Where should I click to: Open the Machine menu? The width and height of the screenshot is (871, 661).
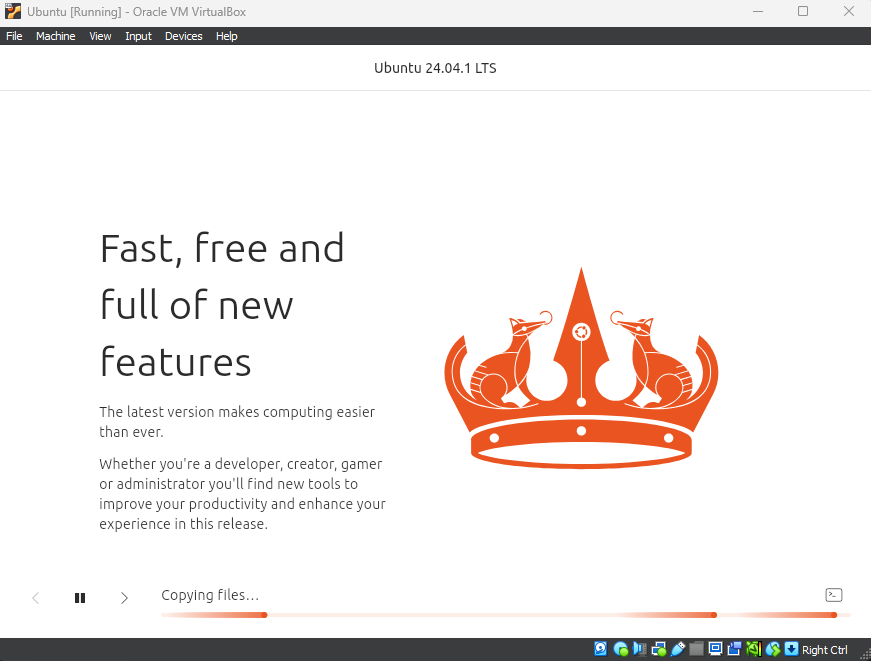pyautogui.click(x=55, y=36)
